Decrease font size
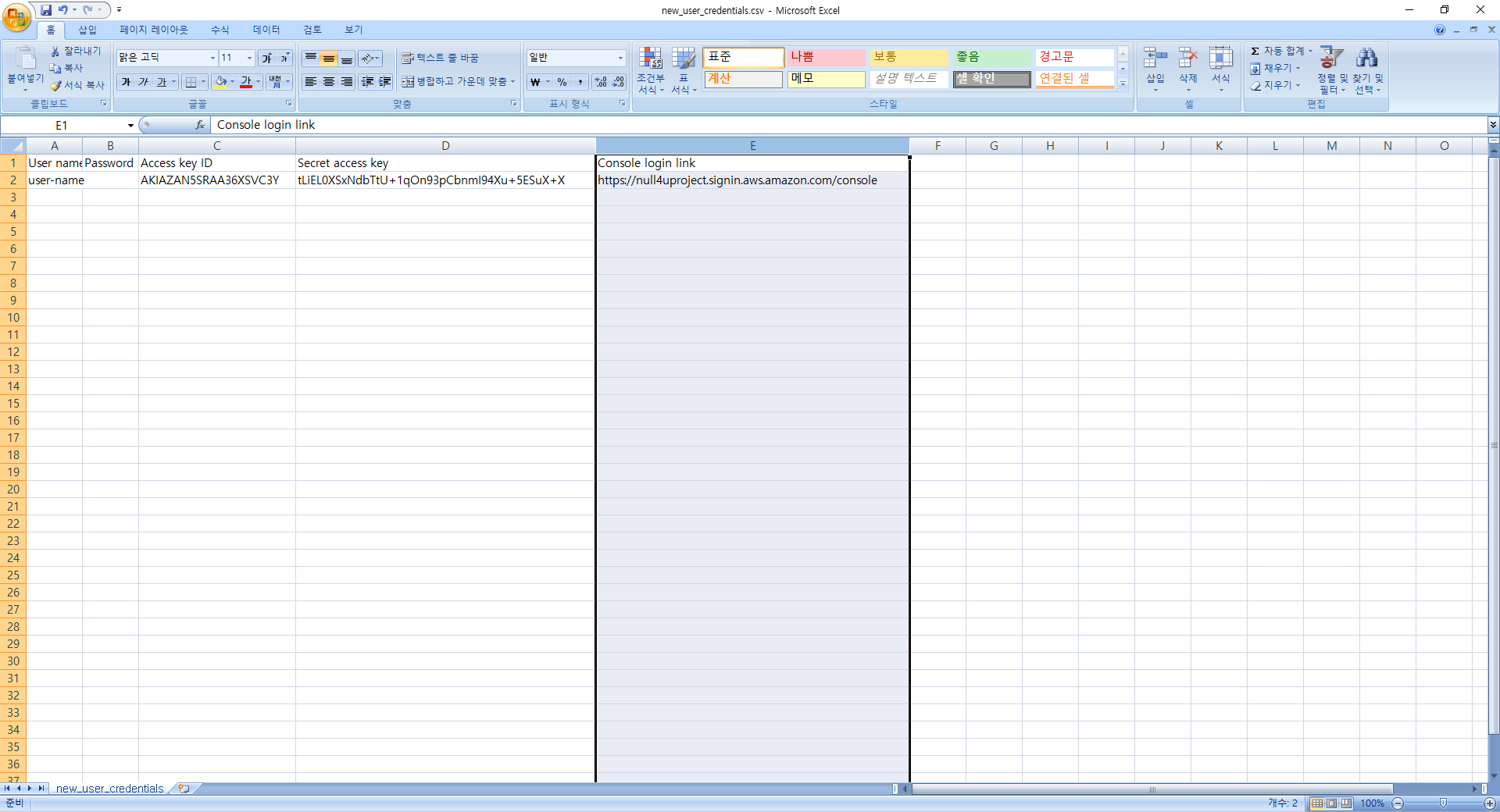 coord(284,58)
